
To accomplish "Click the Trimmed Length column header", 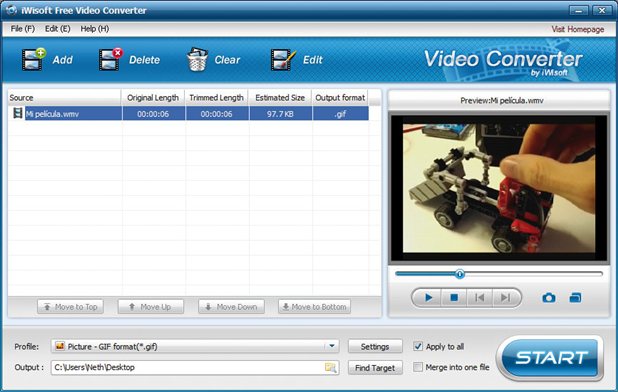I will [x=216, y=98].
